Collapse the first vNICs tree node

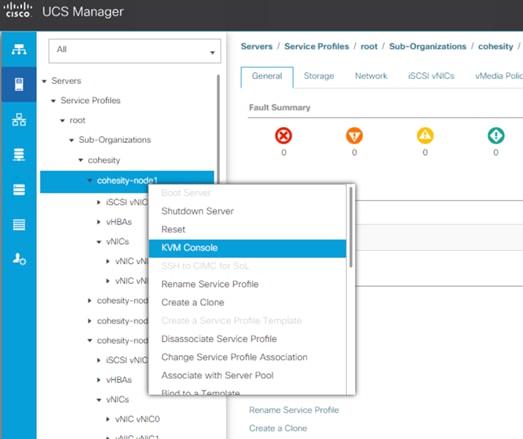(x=99, y=242)
